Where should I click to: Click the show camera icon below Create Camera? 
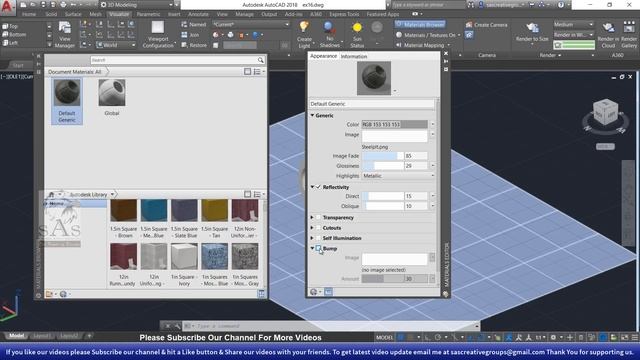(x=469, y=35)
